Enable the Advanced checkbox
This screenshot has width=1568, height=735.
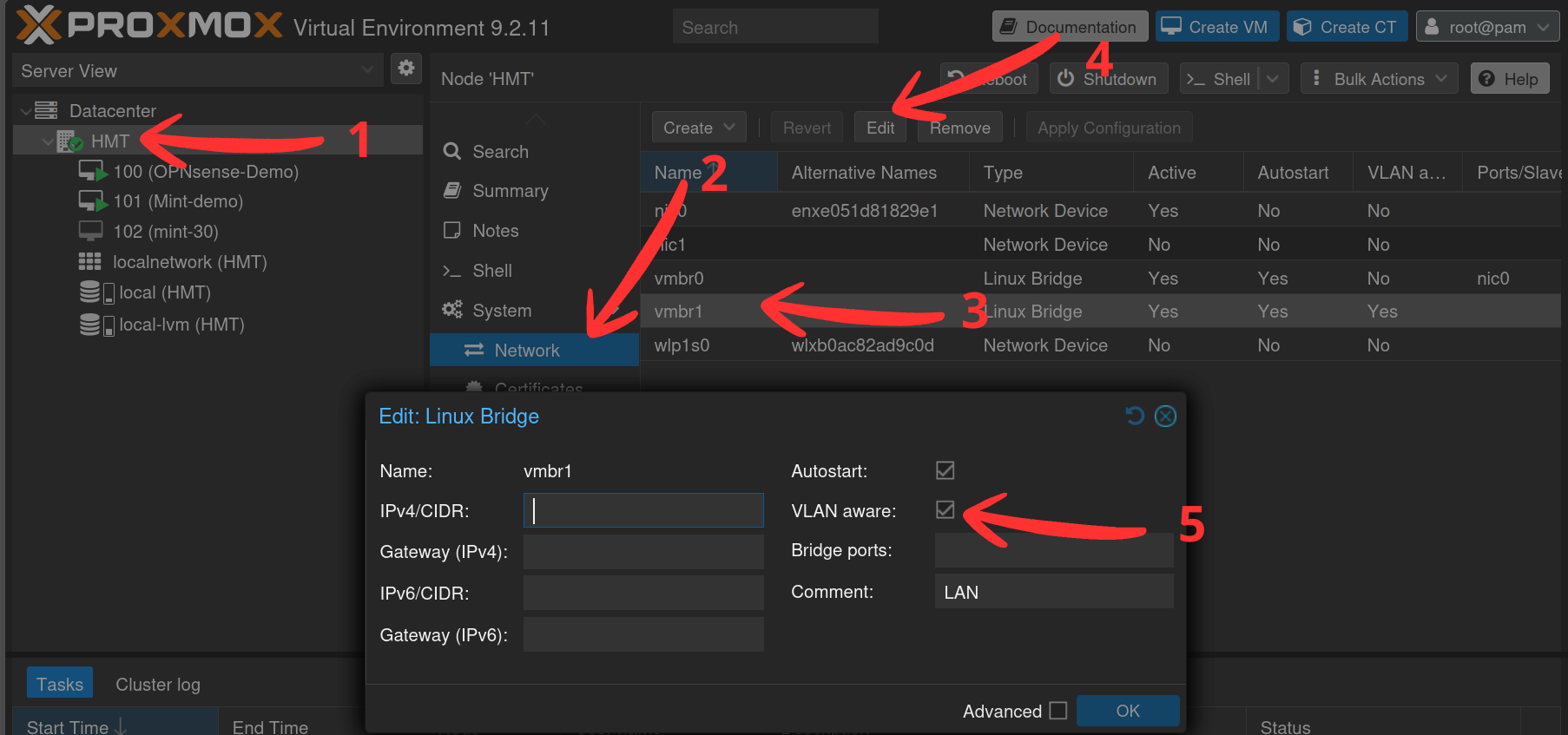coord(1057,710)
